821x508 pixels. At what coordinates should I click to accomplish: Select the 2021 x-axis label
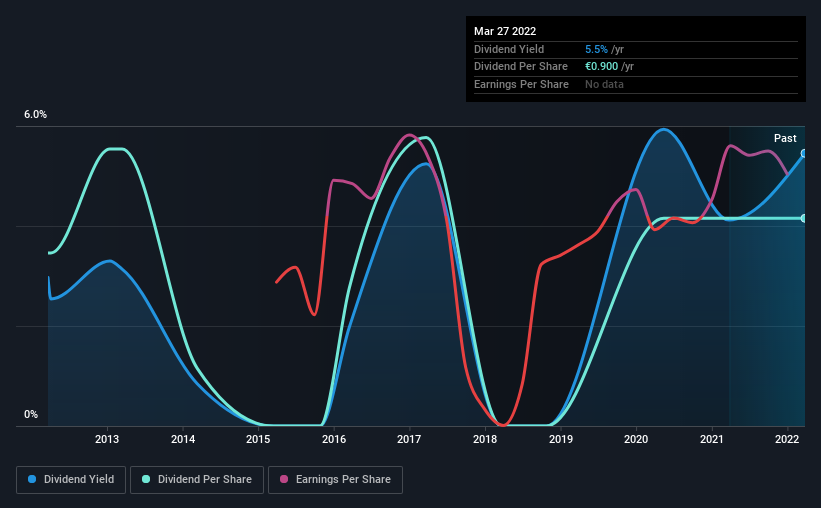coord(712,439)
